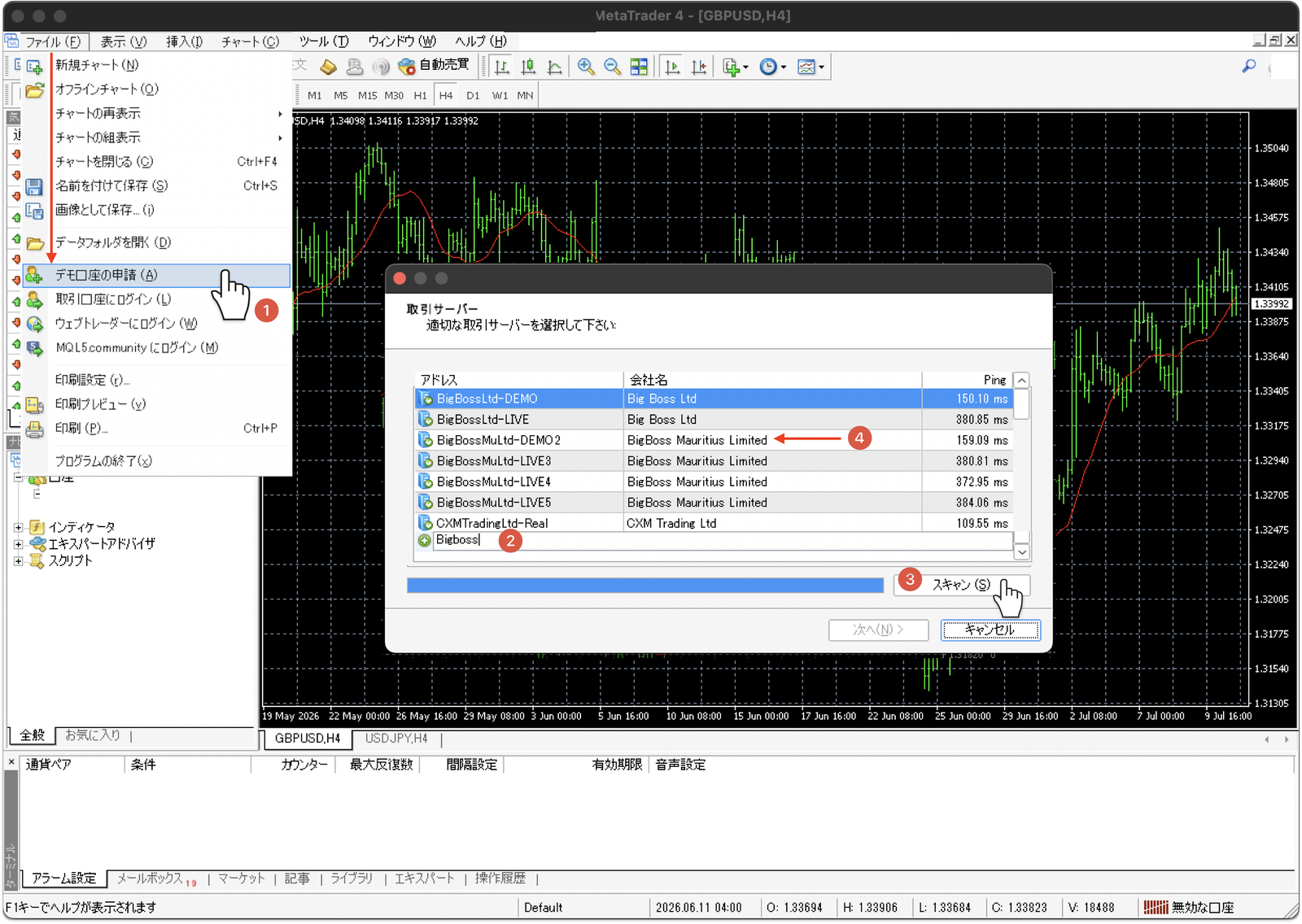Choose 新規チャート from the File menu
1302x924 pixels.
pyautogui.click(x=156, y=65)
